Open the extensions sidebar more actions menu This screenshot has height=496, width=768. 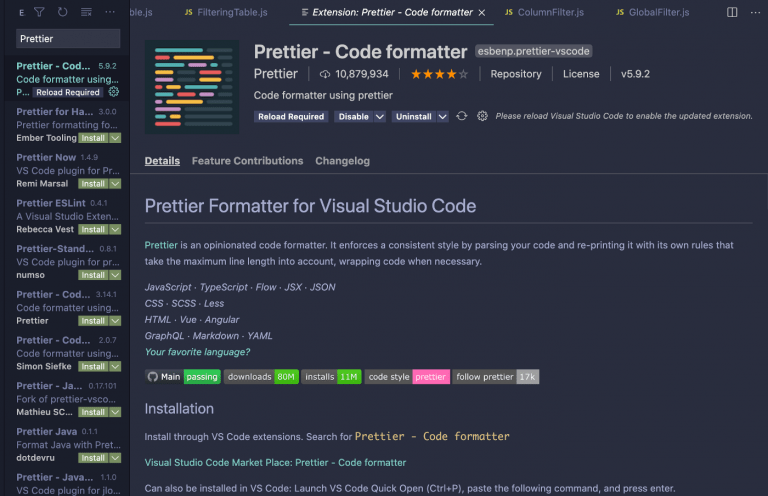tap(110, 12)
